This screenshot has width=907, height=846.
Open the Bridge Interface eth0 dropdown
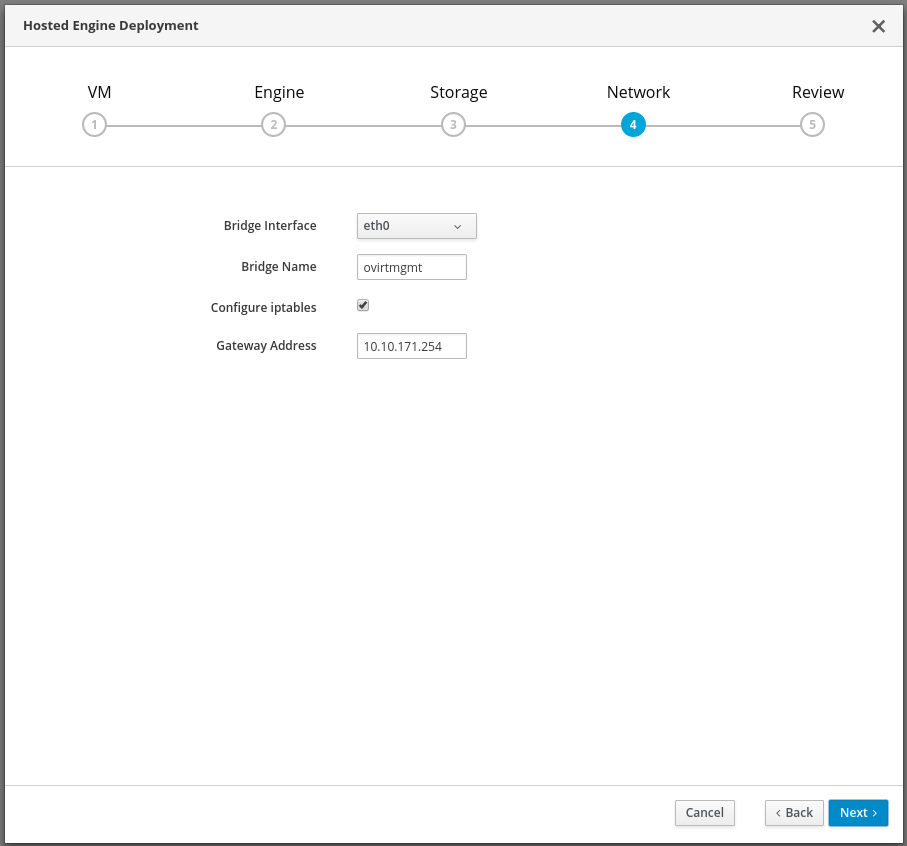coord(416,226)
